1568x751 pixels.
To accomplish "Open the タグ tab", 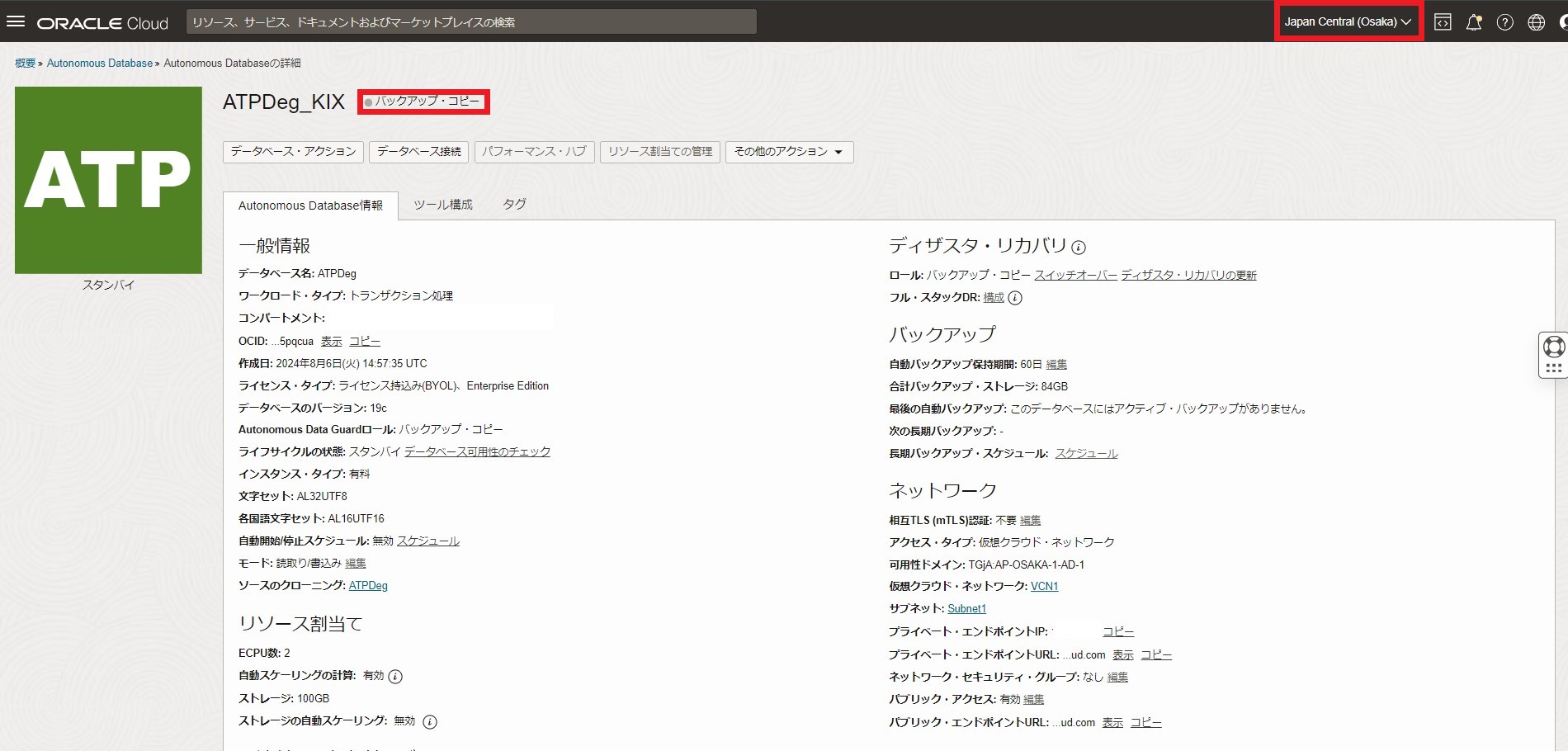I will (x=513, y=205).
